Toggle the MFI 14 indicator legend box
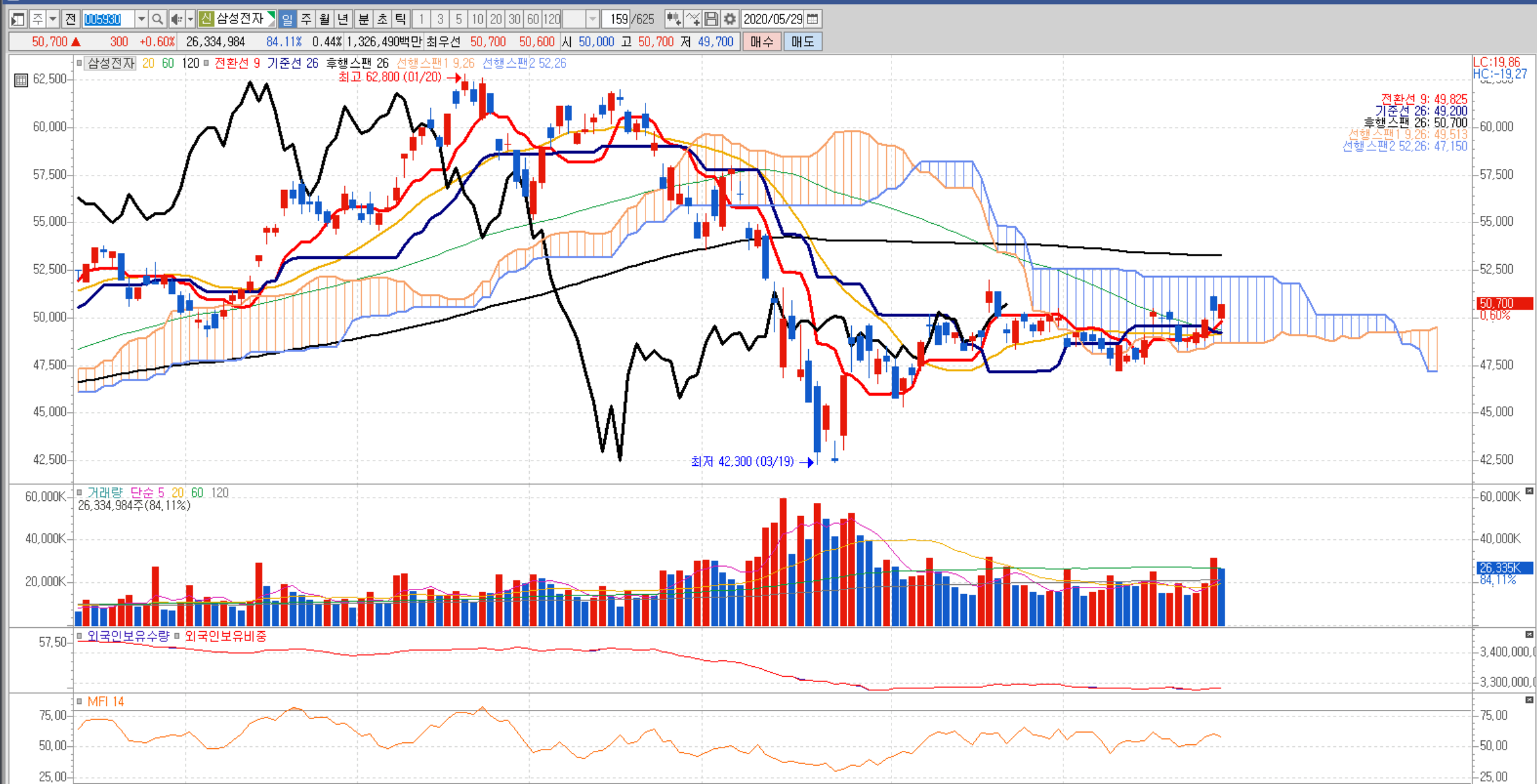The width and height of the screenshot is (1537, 784). (x=79, y=701)
